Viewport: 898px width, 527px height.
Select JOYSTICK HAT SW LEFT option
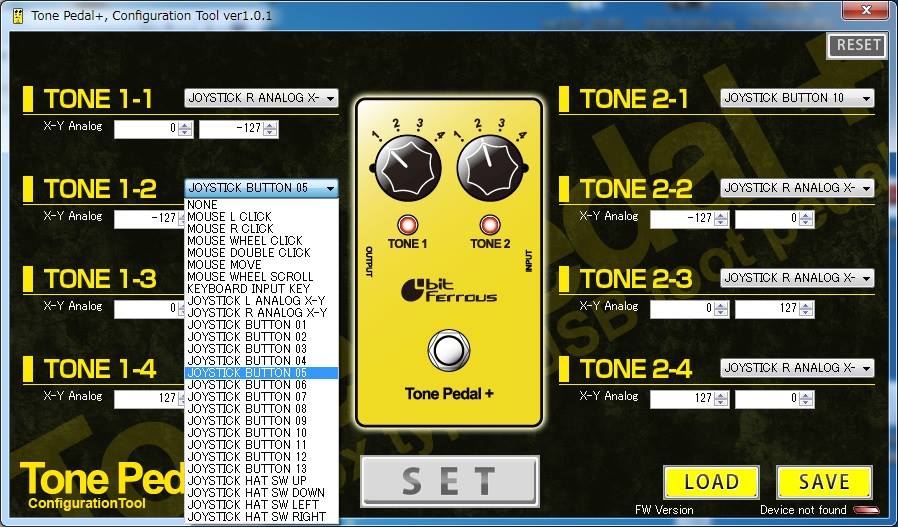point(261,505)
